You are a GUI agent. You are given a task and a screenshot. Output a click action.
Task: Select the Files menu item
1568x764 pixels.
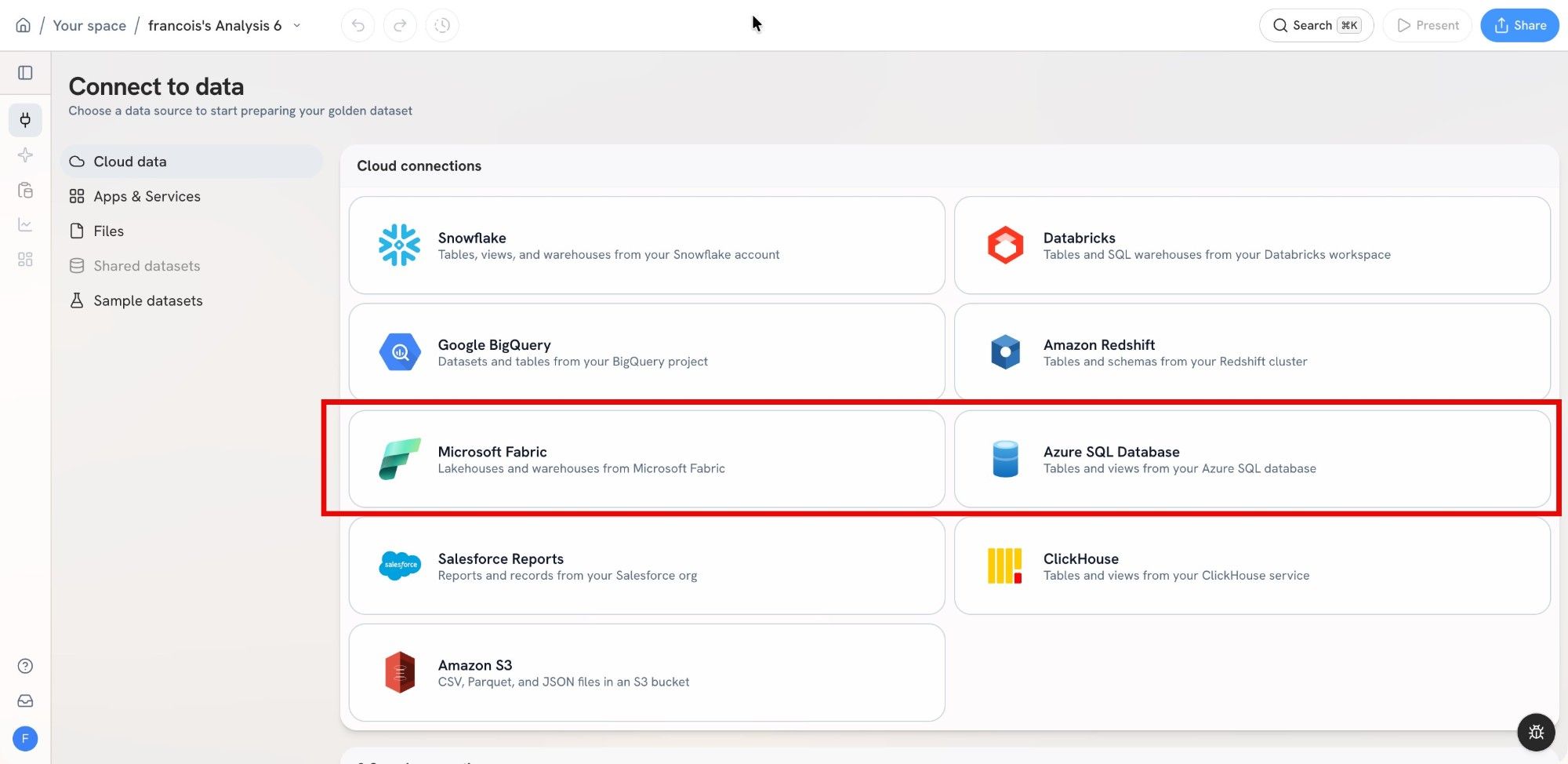tap(191, 231)
